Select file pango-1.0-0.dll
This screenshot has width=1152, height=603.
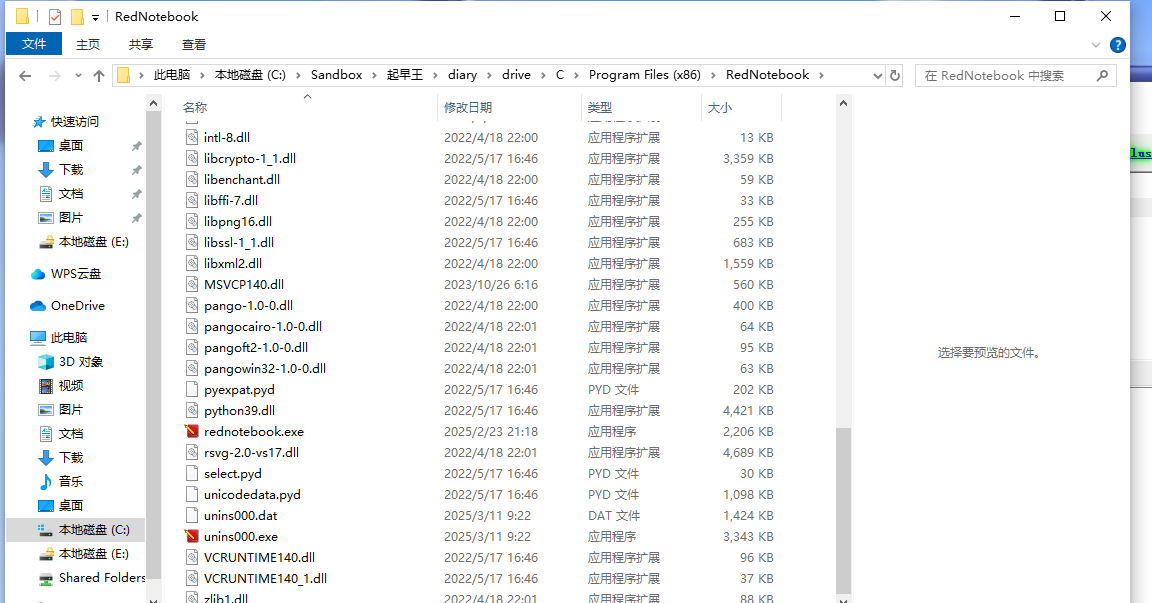248,306
